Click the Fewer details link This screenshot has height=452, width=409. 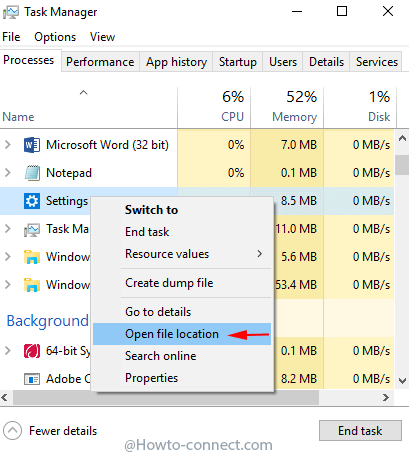tap(63, 431)
